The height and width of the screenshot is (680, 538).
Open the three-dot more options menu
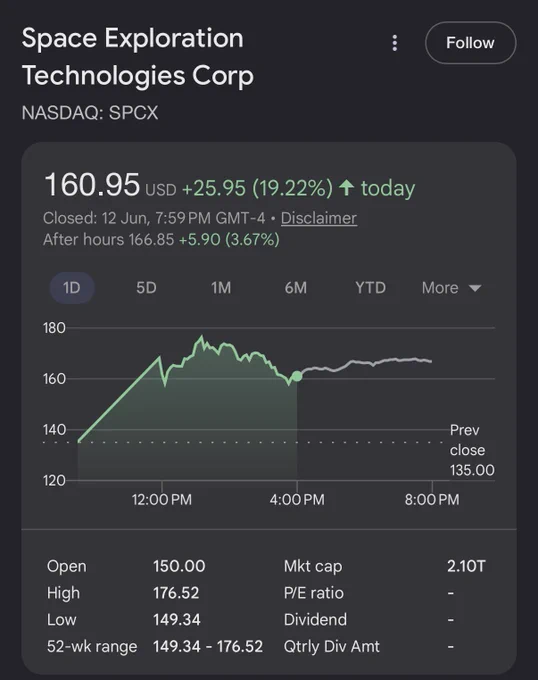(395, 43)
